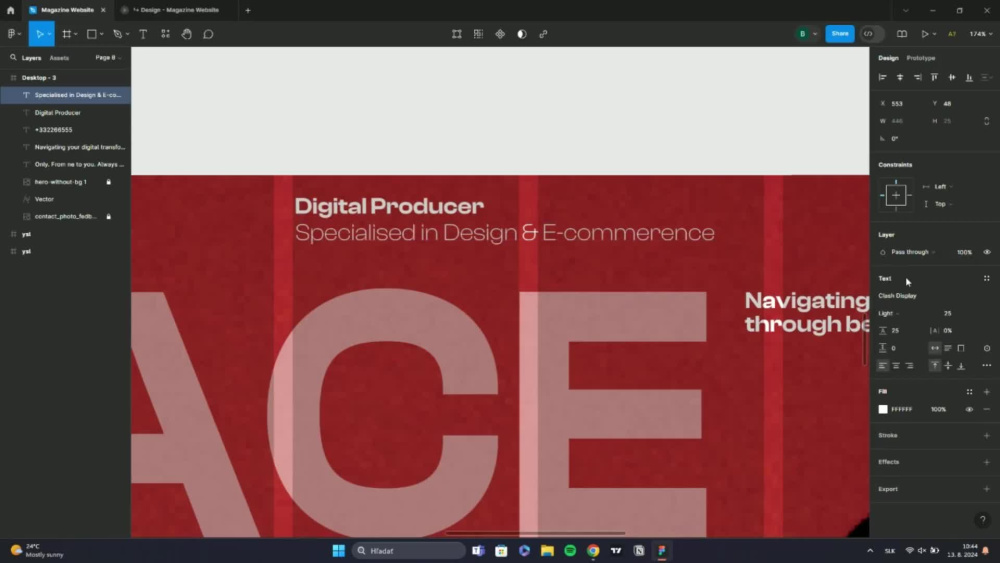1000x563 pixels.
Task: Switch to the Layers tab
Action: click(x=31, y=58)
